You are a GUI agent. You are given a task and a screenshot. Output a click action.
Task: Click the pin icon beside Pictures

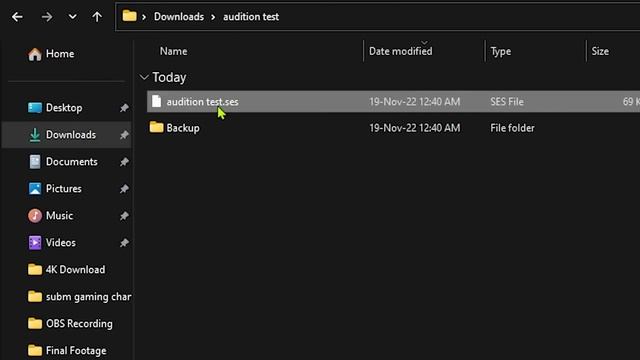pos(124,189)
